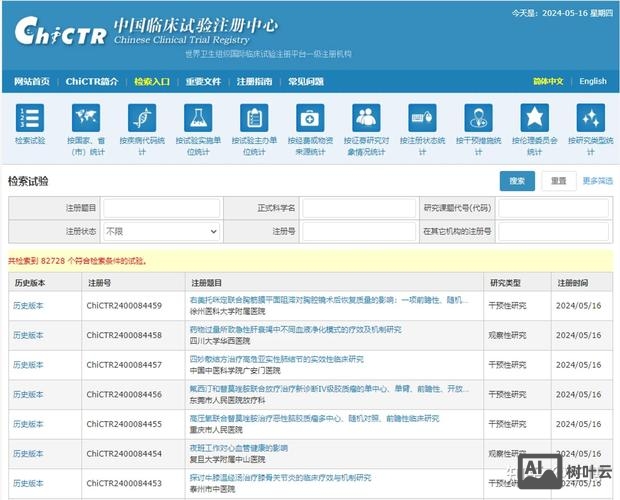Open 注册指南 navigation item
The width and height of the screenshot is (620, 500).
click(x=254, y=81)
